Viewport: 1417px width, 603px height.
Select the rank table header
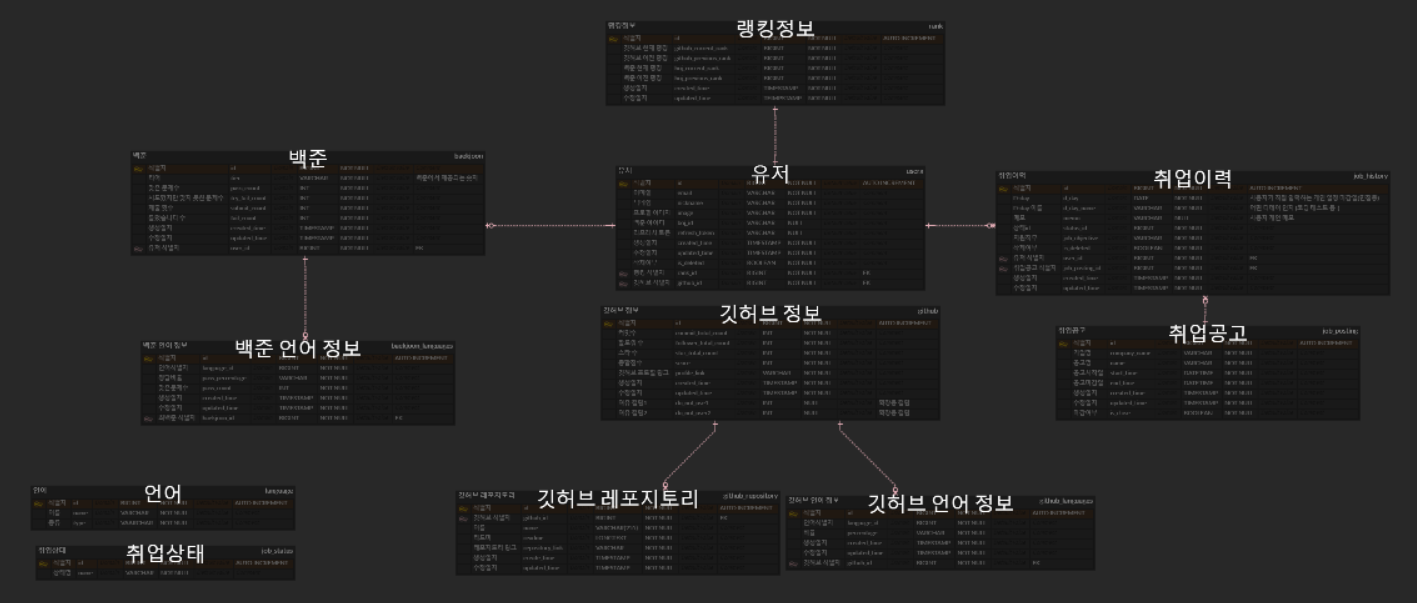coord(775,26)
